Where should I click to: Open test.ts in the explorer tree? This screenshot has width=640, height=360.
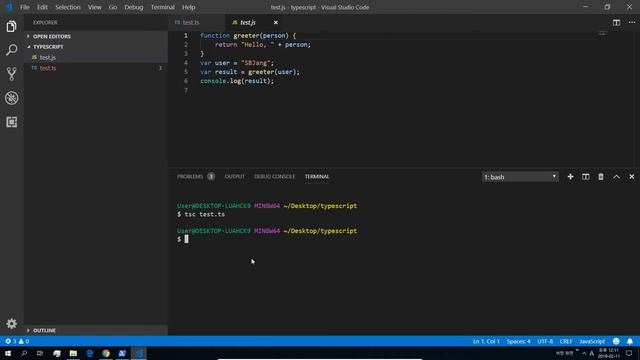96,68
